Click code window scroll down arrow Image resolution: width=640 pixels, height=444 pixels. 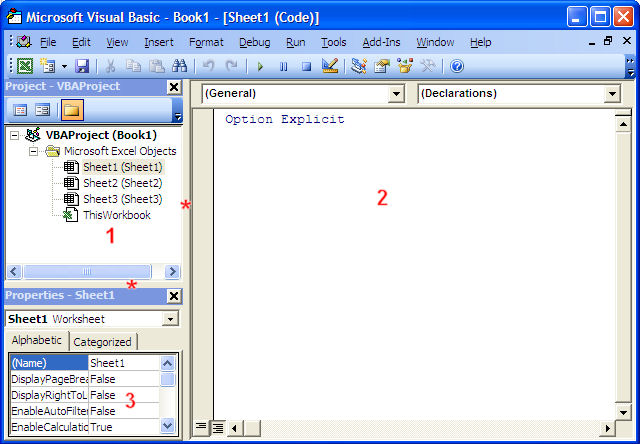[x=623, y=412]
